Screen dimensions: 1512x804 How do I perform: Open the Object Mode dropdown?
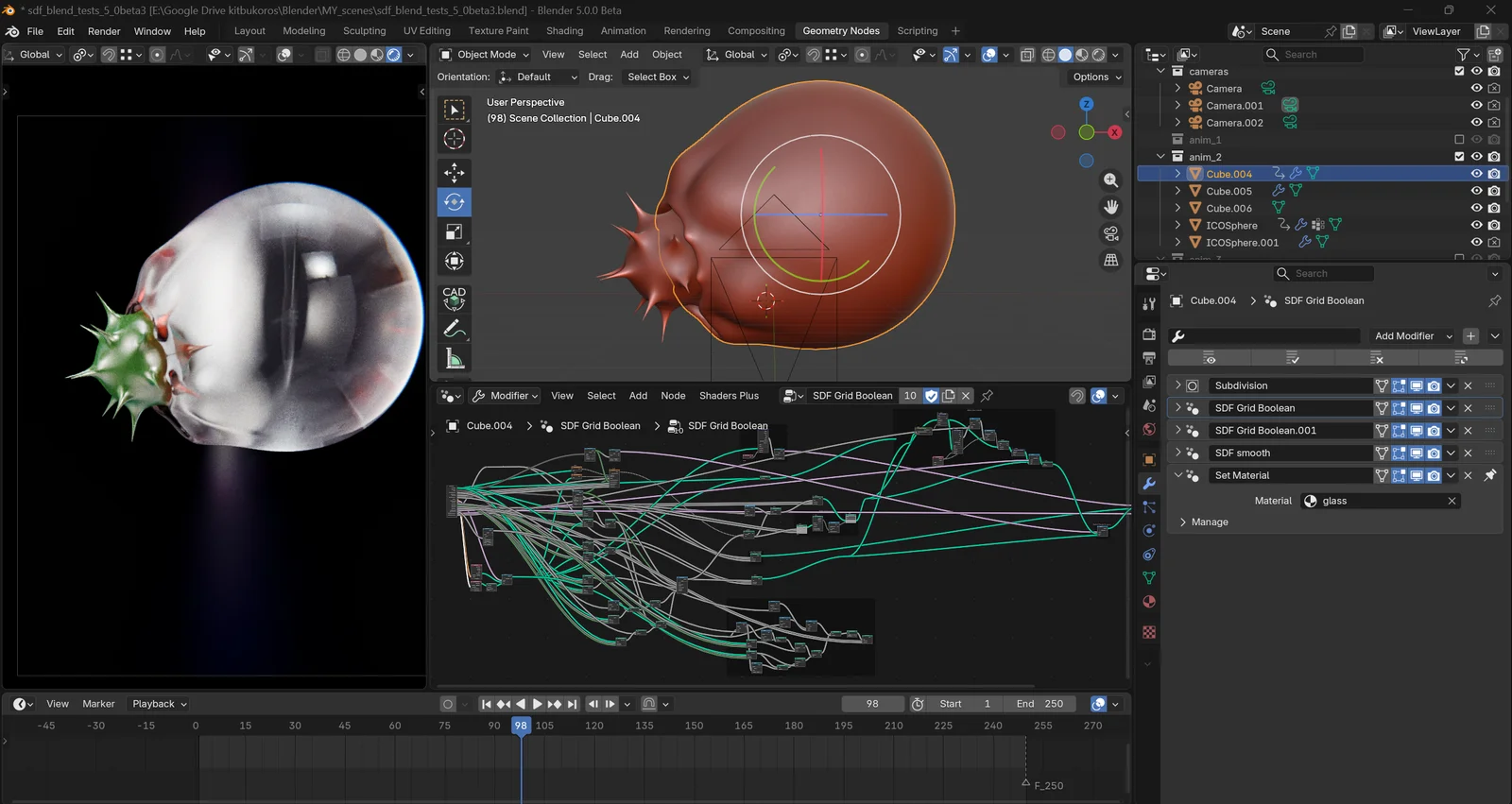tap(485, 55)
